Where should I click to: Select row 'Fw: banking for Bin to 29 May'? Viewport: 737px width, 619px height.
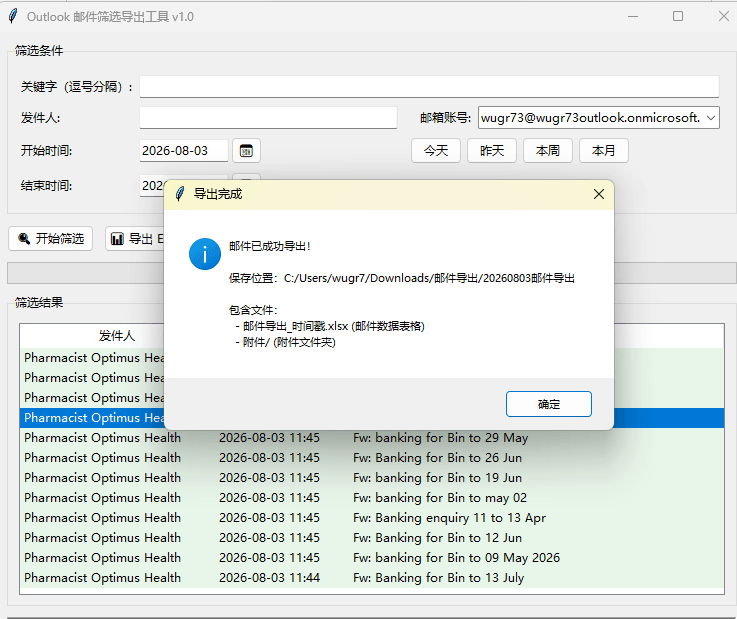(x=372, y=438)
